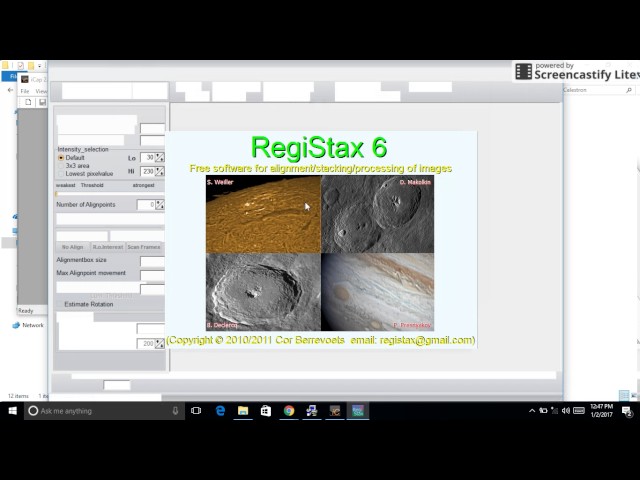This screenshot has height=480, width=640.
Task: Click the New document icon in iCap toolbar
Action: (x=28, y=102)
